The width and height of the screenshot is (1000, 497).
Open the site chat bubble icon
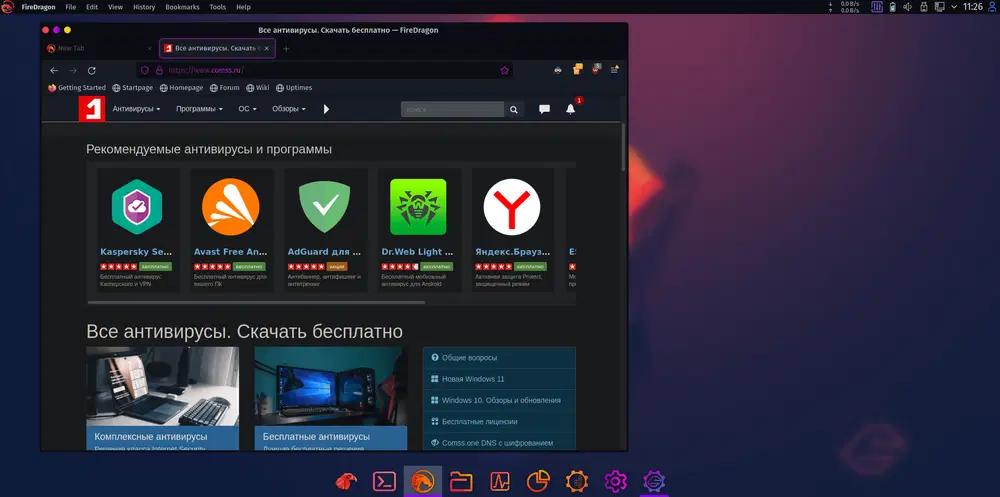coord(544,109)
